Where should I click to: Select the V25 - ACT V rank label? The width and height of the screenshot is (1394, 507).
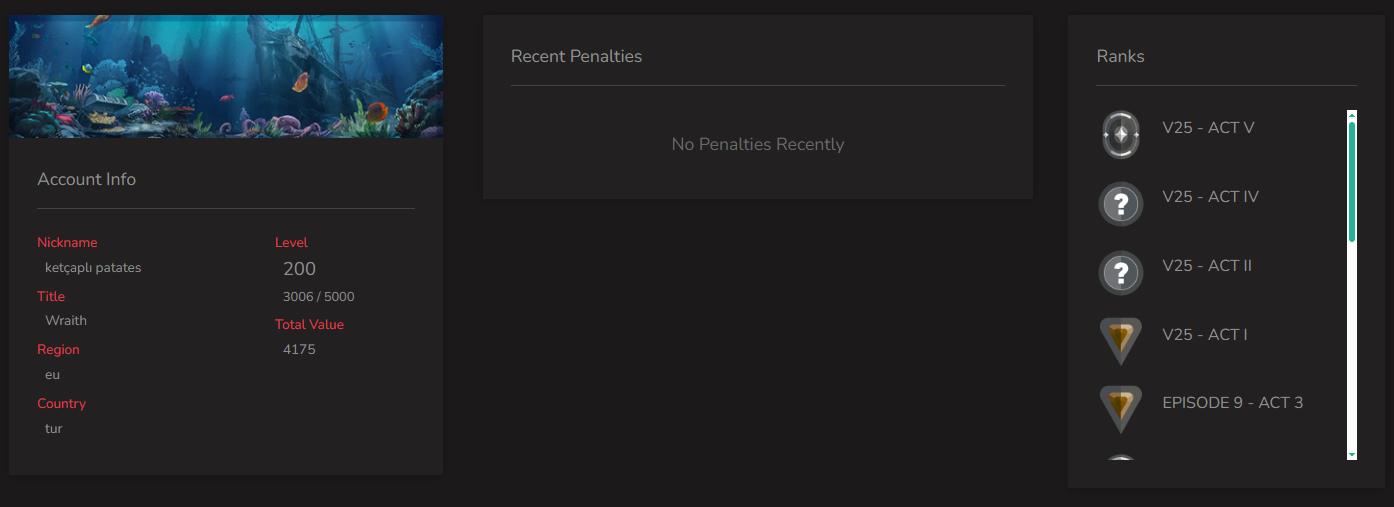1208,128
